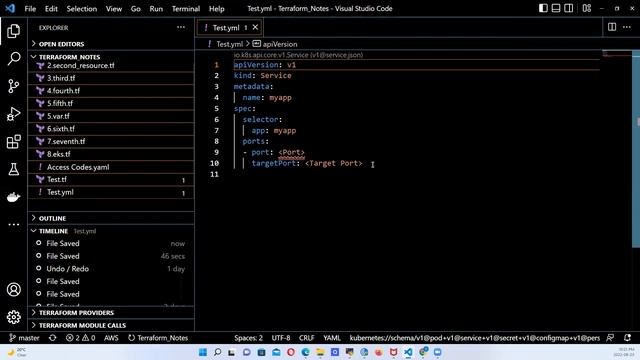Screen dimensions: 640x360
Task: Open the Source Control view
Action: click(x=13, y=86)
